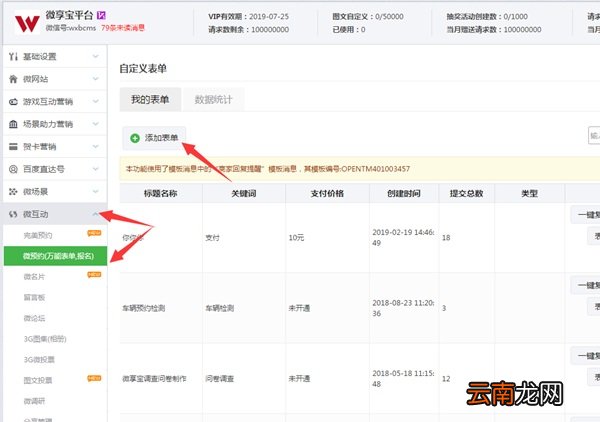Viewport: 600px width, 422px height.
Task: Click the 微网站 home icon in sidebar
Action: pos(13,79)
